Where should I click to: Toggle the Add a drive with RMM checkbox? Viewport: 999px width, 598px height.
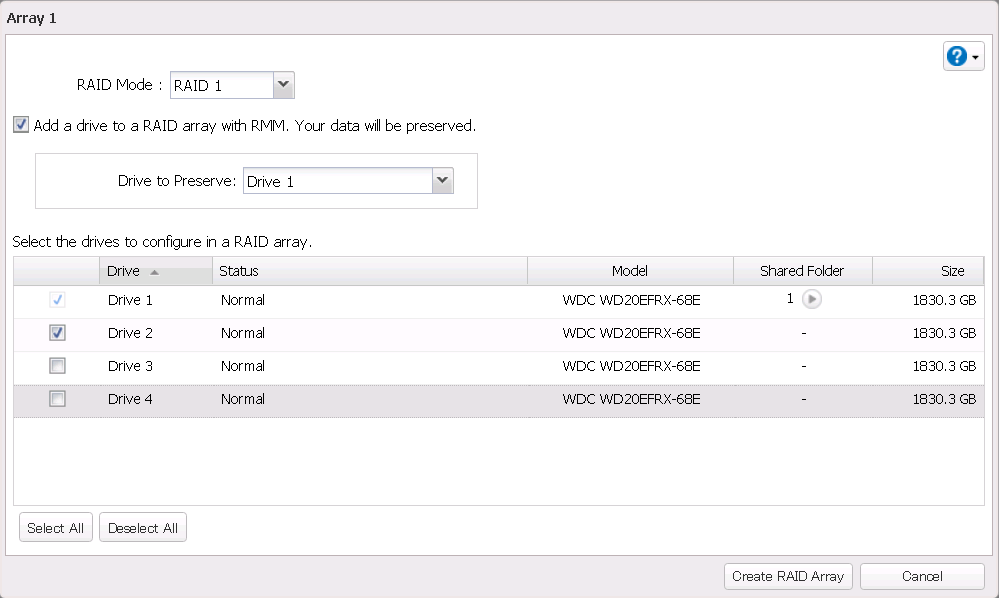pos(21,126)
